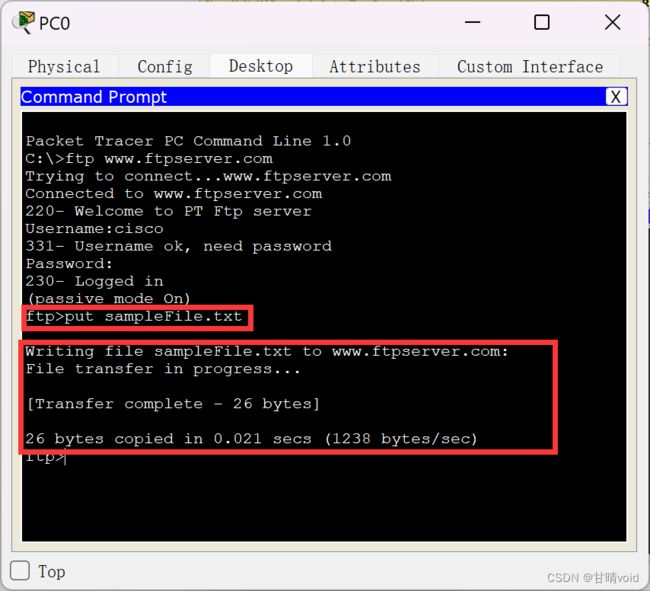Click the Command Prompt title bar label
Screen dimensions: 650x591
[x=94, y=97]
